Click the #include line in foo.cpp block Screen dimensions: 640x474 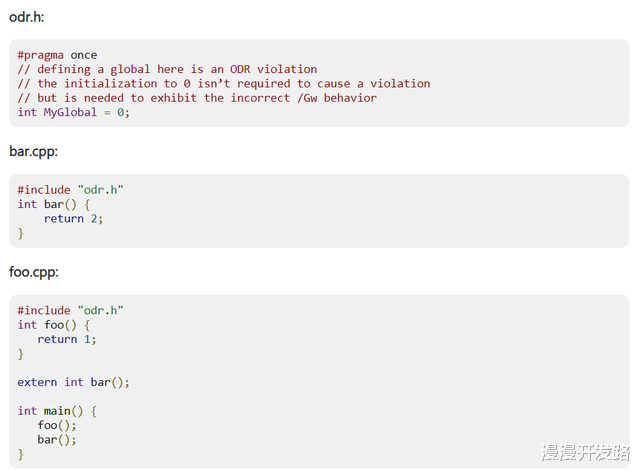click(70, 310)
